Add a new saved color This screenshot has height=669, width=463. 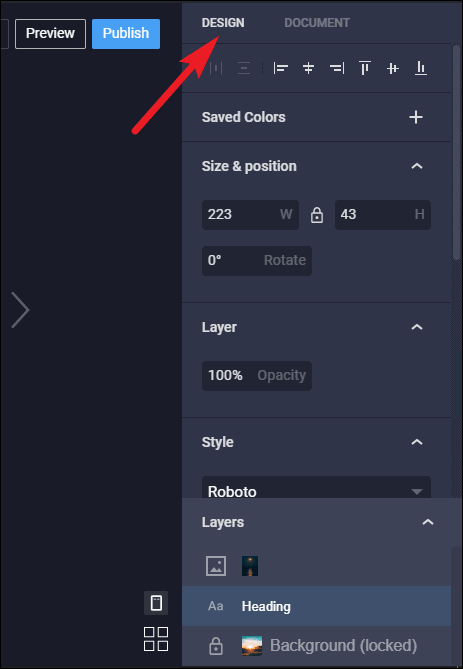point(416,117)
